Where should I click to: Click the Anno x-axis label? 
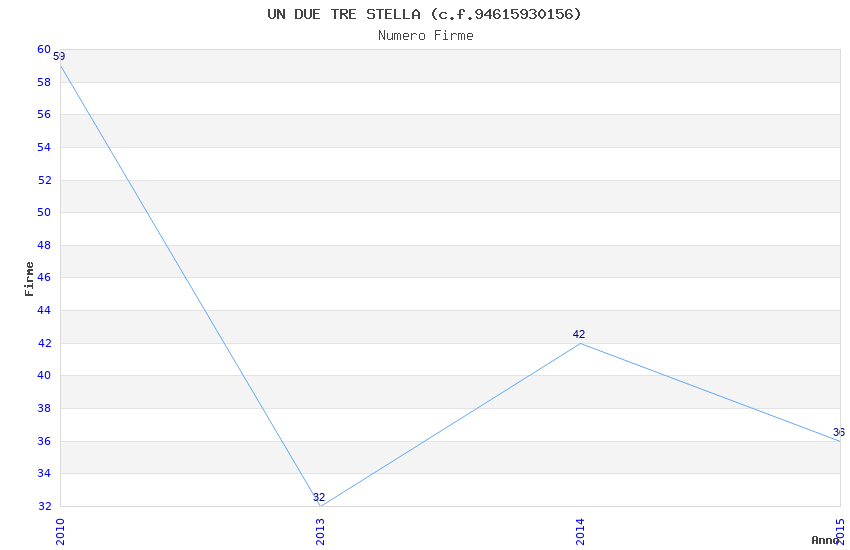825,540
